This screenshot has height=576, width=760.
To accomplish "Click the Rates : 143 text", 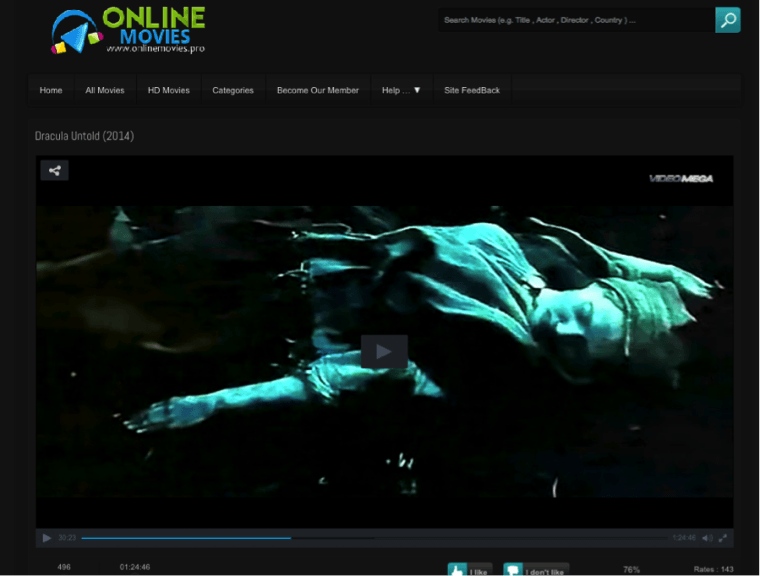I will point(713,569).
